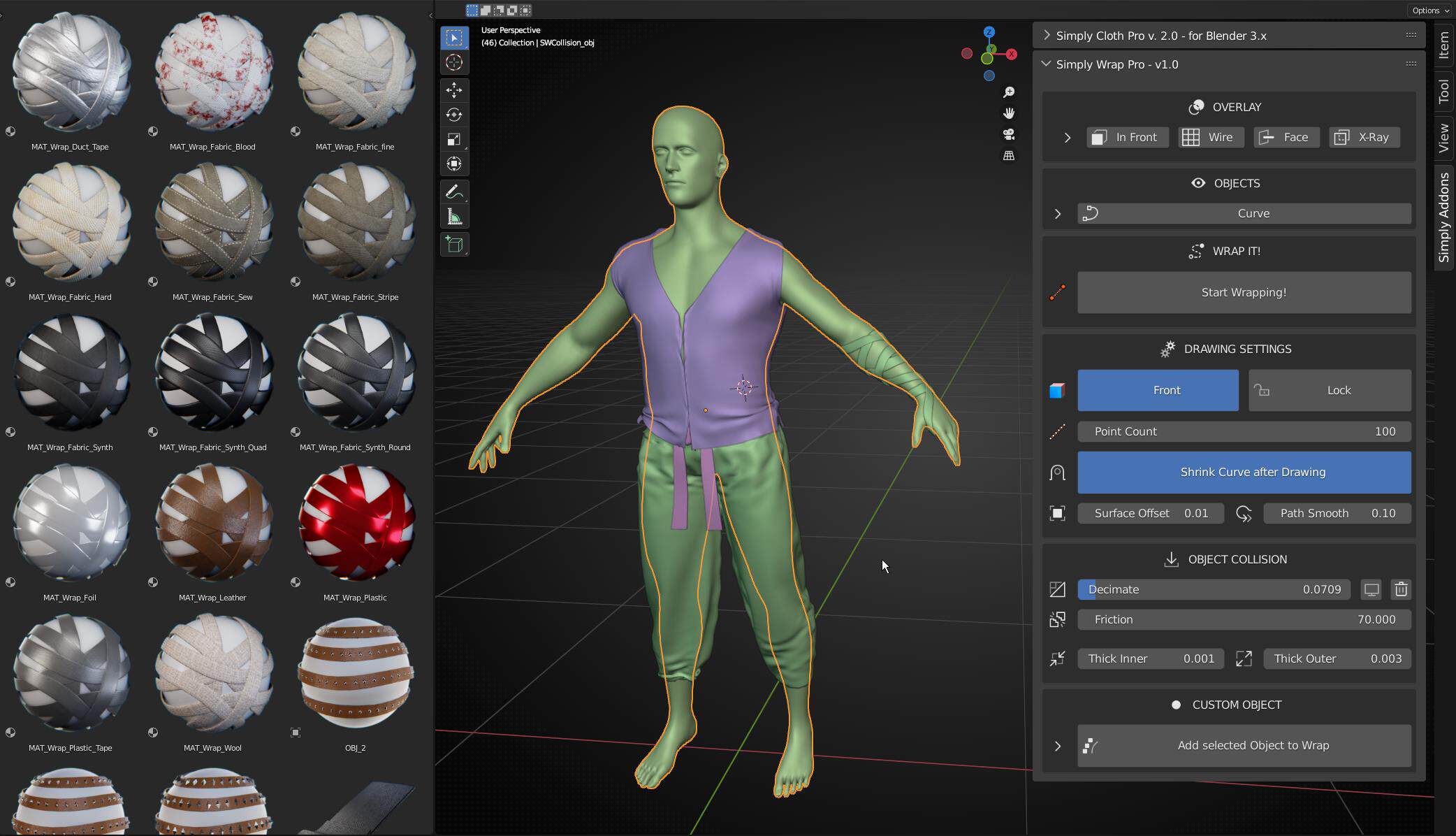Select the MAT_Wrap_Fabric_Synth_Quad thumbnail
The image size is (1456, 836).
(x=214, y=373)
